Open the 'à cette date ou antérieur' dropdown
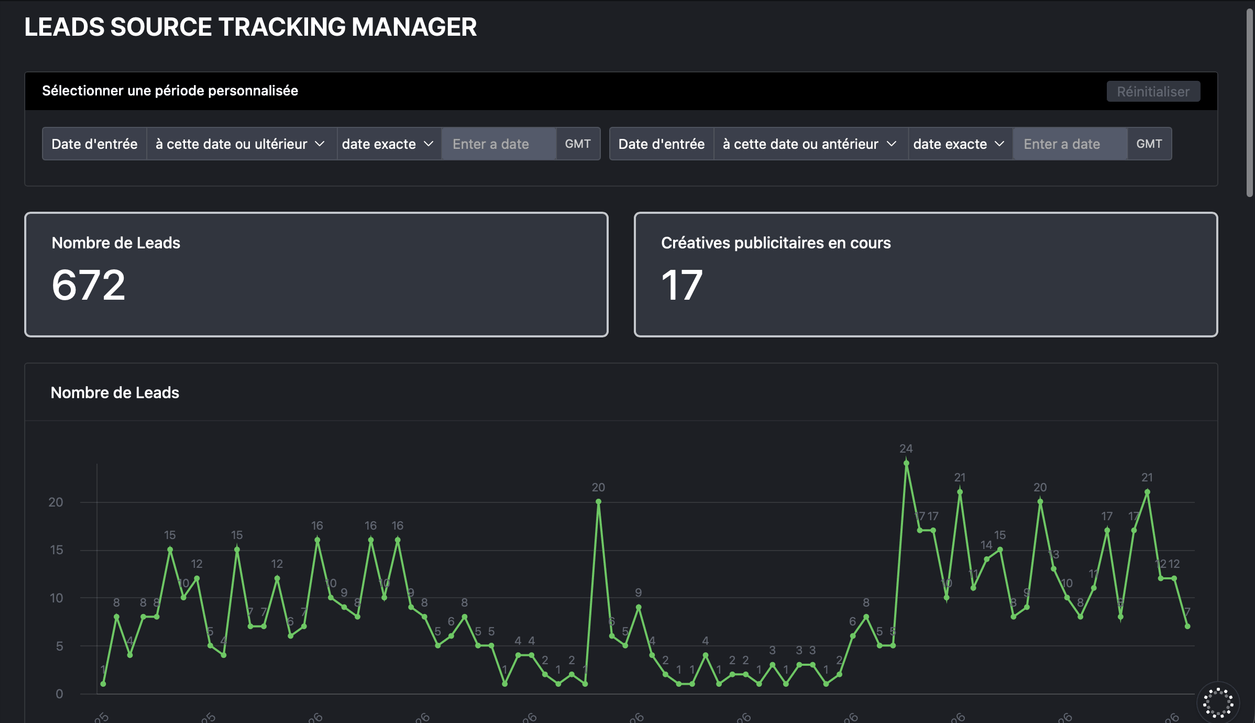 (x=810, y=144)
